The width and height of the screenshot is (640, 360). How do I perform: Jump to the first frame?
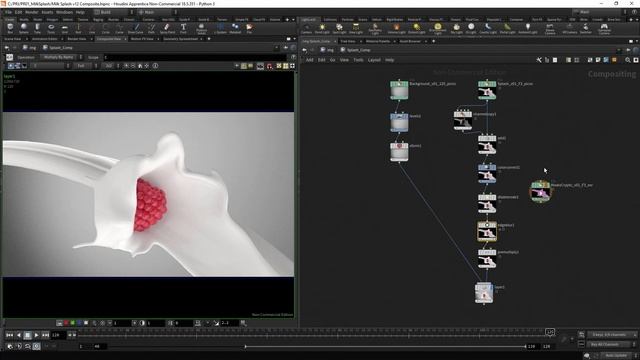click(9, 335)
